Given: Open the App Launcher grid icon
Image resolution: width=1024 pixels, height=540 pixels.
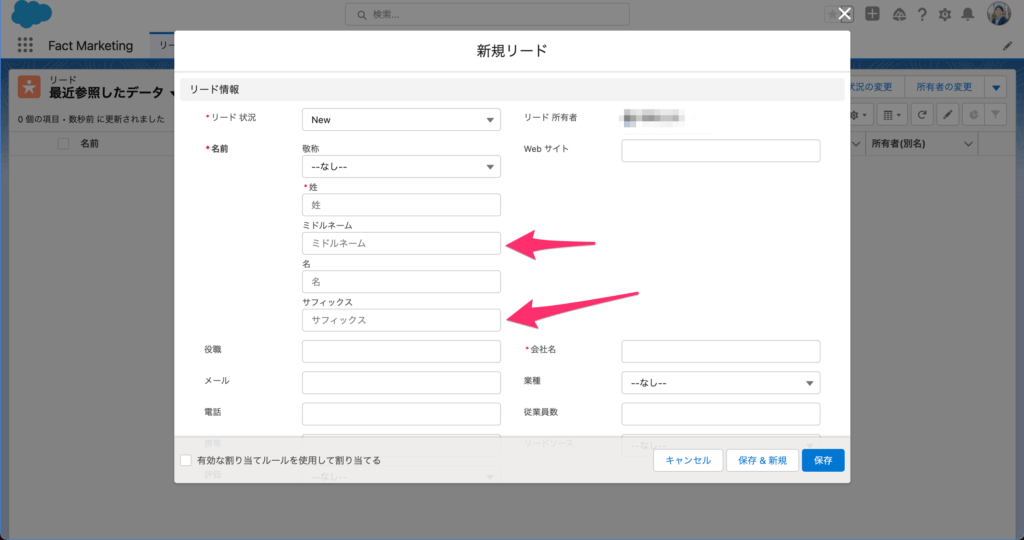Looking at the screenshot, I should pos(26,46).
